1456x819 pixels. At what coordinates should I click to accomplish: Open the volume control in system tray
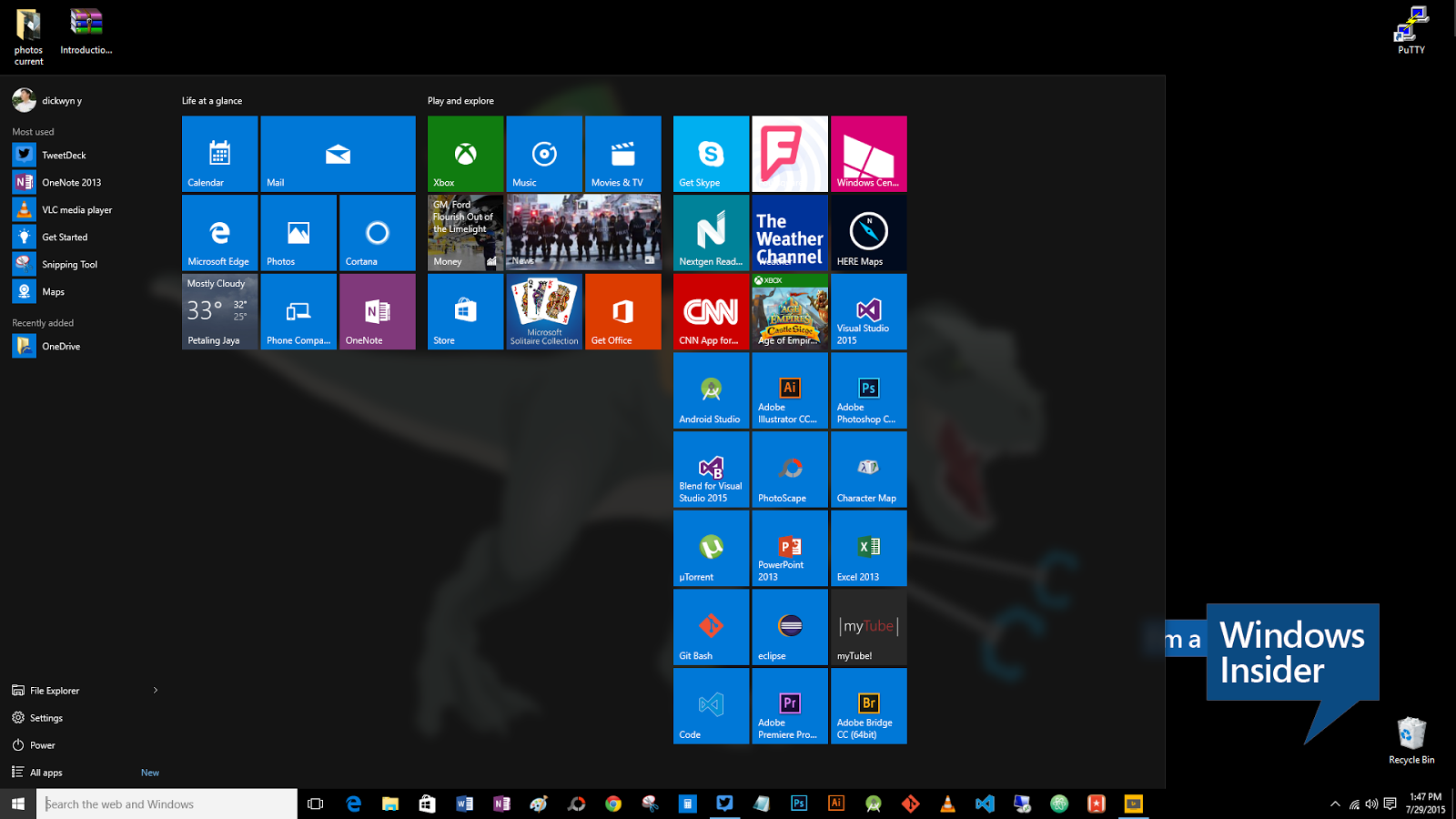pos(1371,804)
